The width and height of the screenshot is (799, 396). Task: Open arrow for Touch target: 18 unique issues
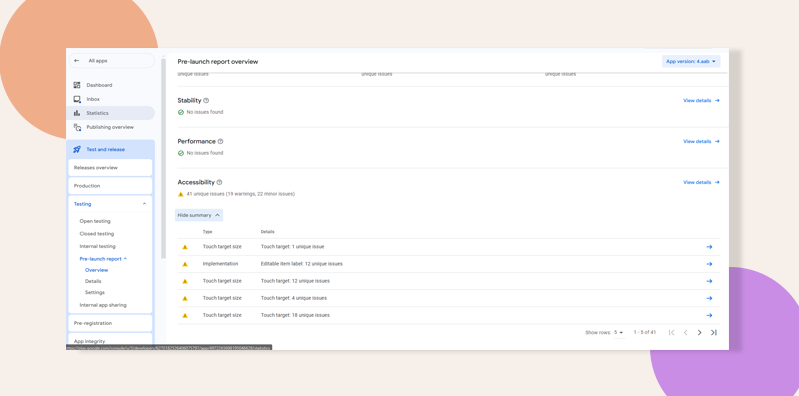tap(709, 315)
